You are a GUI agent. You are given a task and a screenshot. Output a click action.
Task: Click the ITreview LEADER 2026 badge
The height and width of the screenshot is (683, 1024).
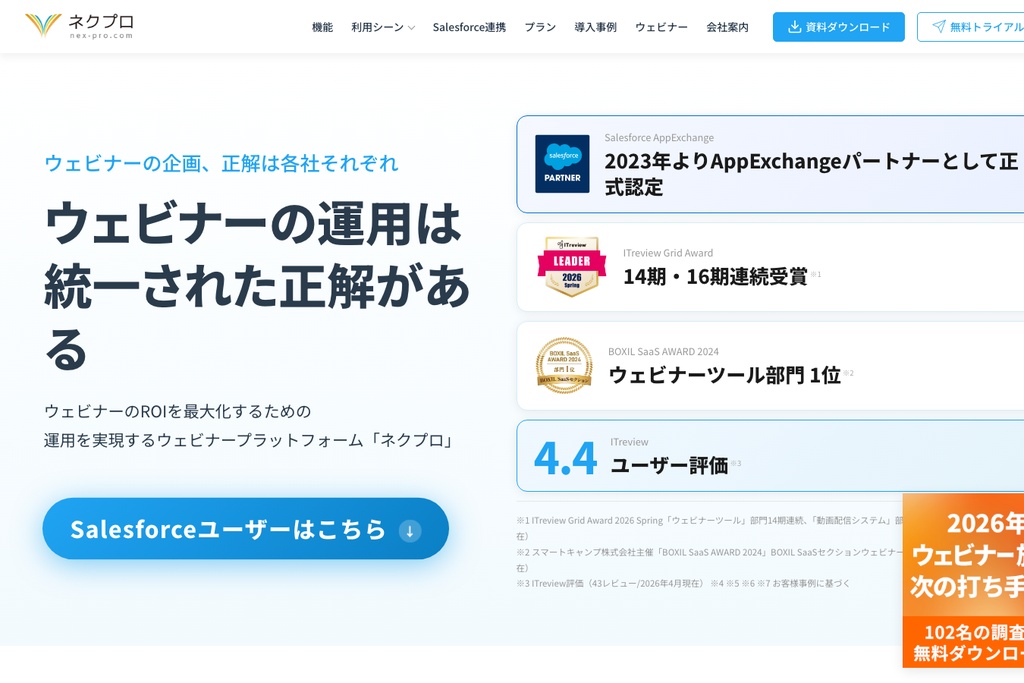[571, 266]
